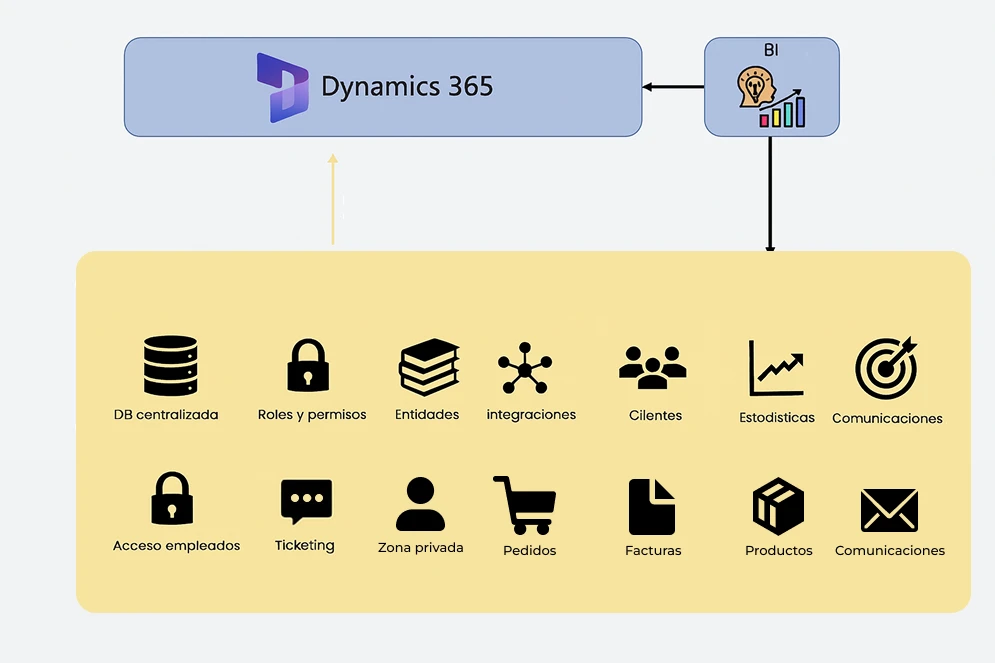The width and height of the screenshot is (995, 663).
Task: Click the "Dynamics 365" title text
Action: click(407, 87)
